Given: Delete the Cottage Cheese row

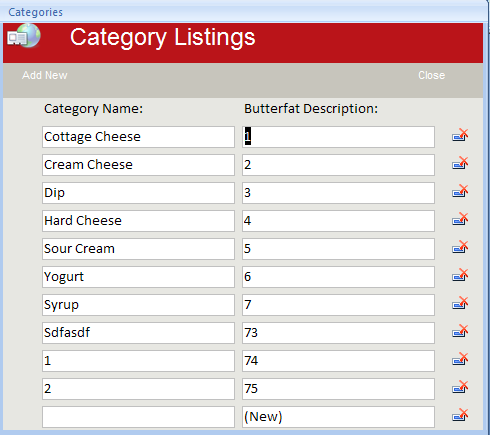Looking at the screenshot, I should coord(460,135).
